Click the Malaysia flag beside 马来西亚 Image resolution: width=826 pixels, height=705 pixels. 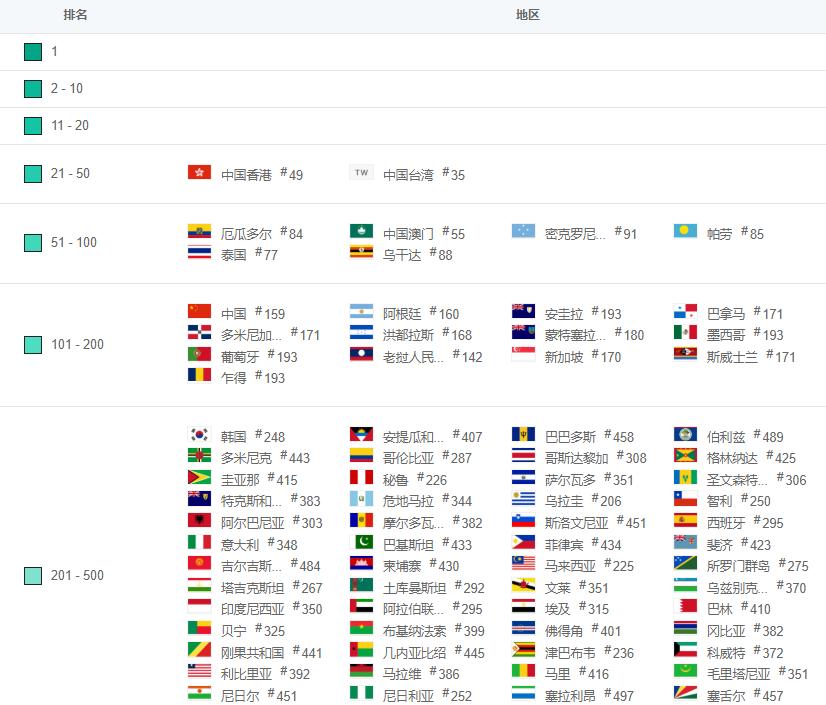coord(523,563)
